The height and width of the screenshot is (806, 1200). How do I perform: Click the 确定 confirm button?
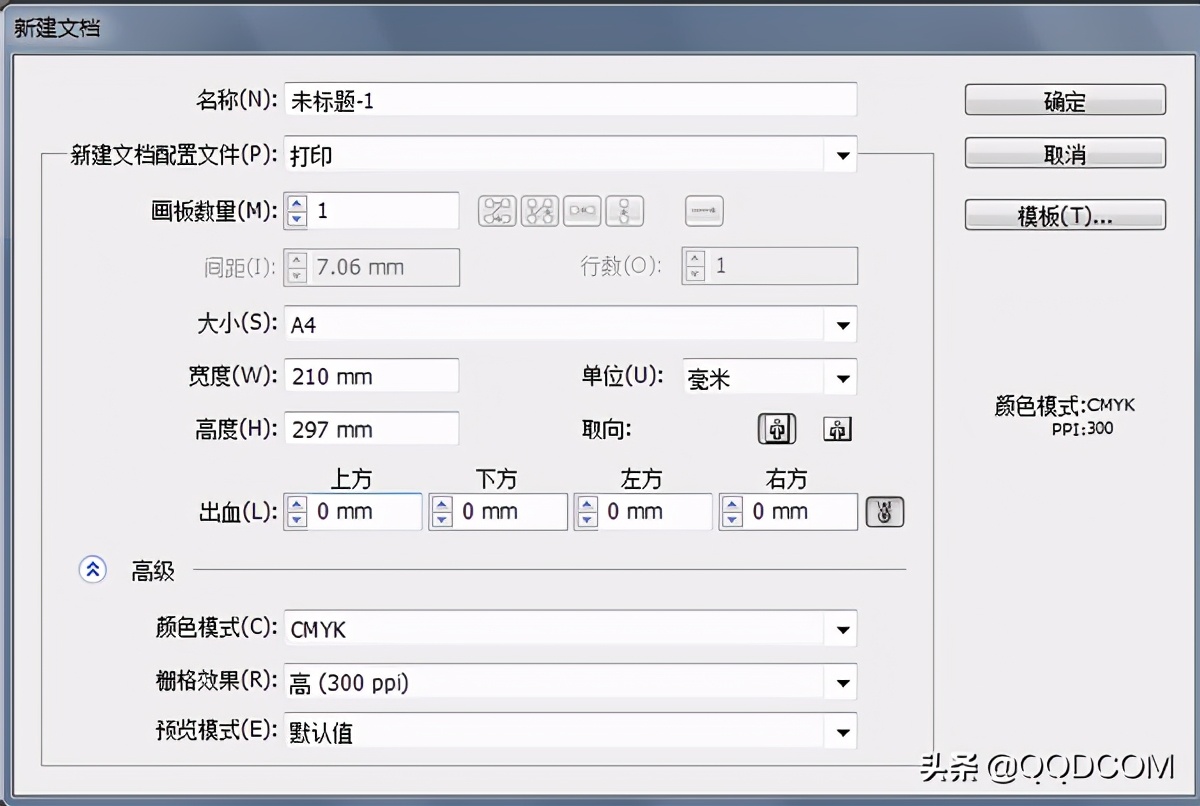point(1064,99)
